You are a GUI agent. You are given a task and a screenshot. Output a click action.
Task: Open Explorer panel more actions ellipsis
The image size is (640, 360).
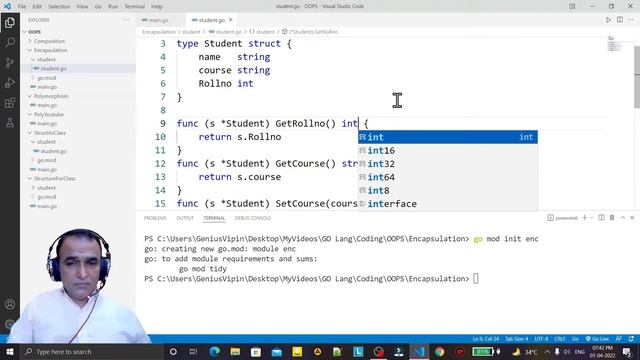pos(126,20)
